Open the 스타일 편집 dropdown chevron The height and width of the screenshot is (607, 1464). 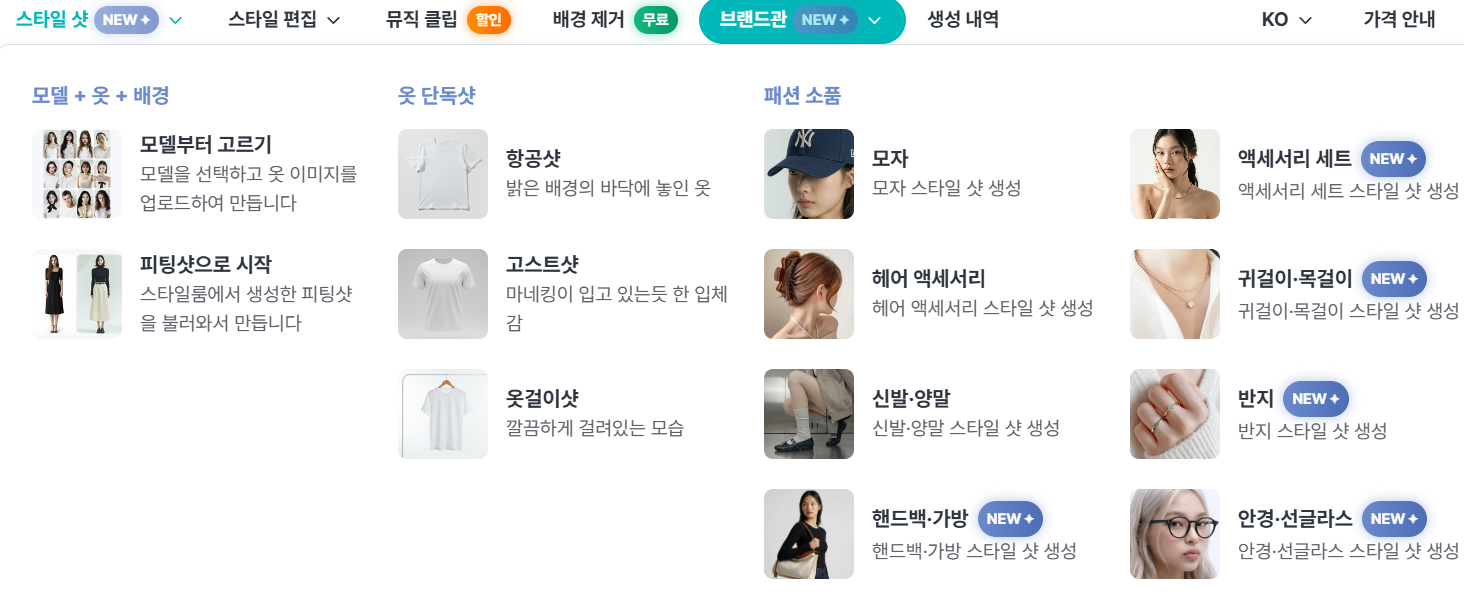click(x=334, y=21)
